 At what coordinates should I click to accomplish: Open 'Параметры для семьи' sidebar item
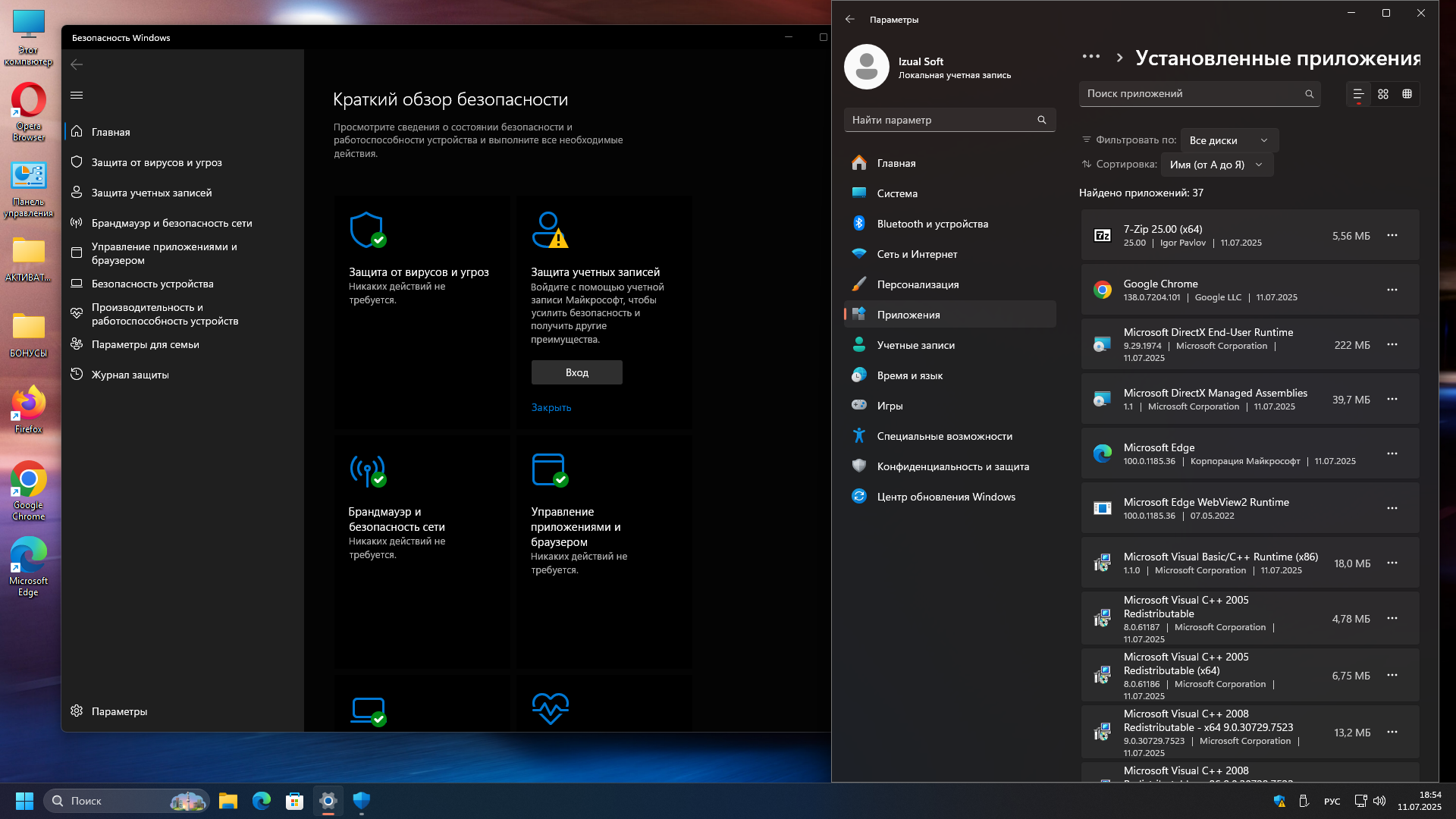tap(182, 344)
